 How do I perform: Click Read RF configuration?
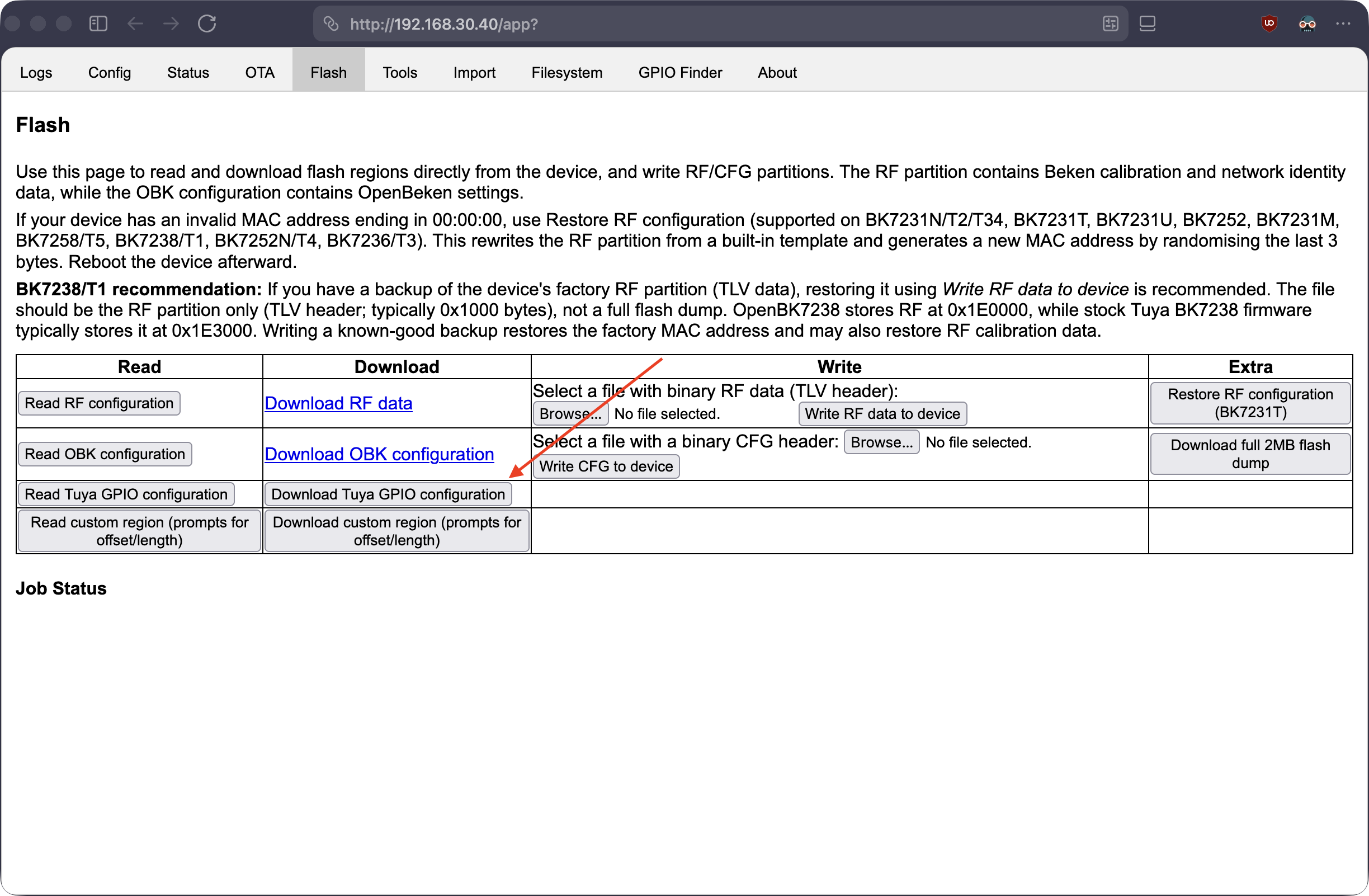tap(99, 403)
